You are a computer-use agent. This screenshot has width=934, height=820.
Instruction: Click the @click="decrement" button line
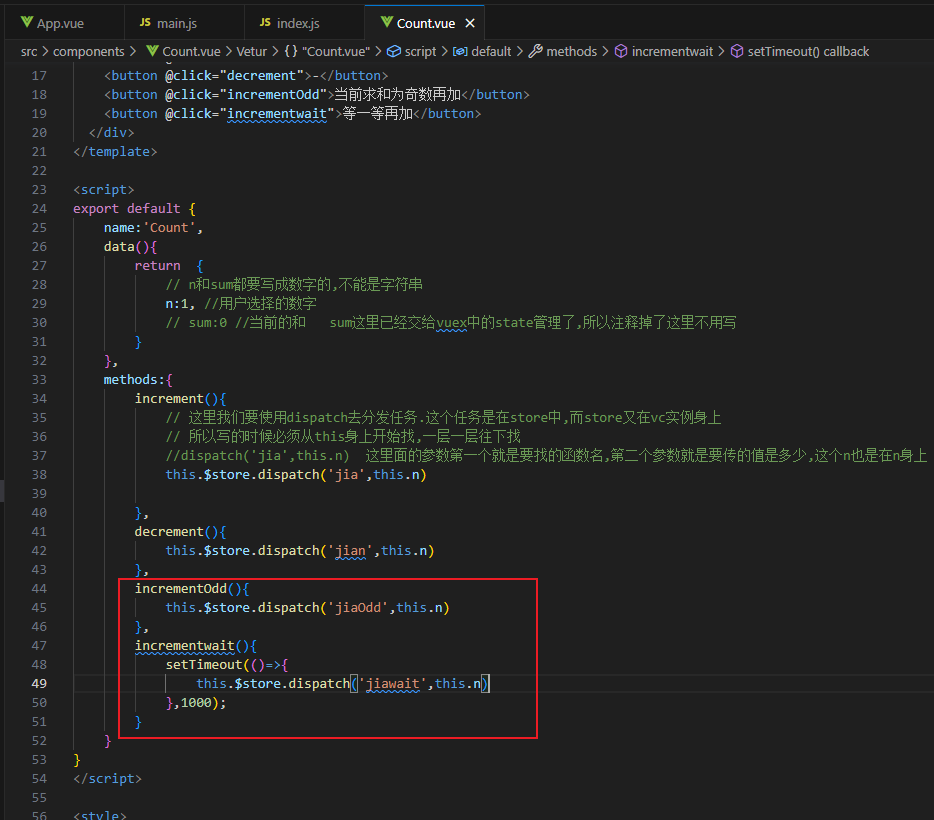pyautogui.click(x=246, y=76)
